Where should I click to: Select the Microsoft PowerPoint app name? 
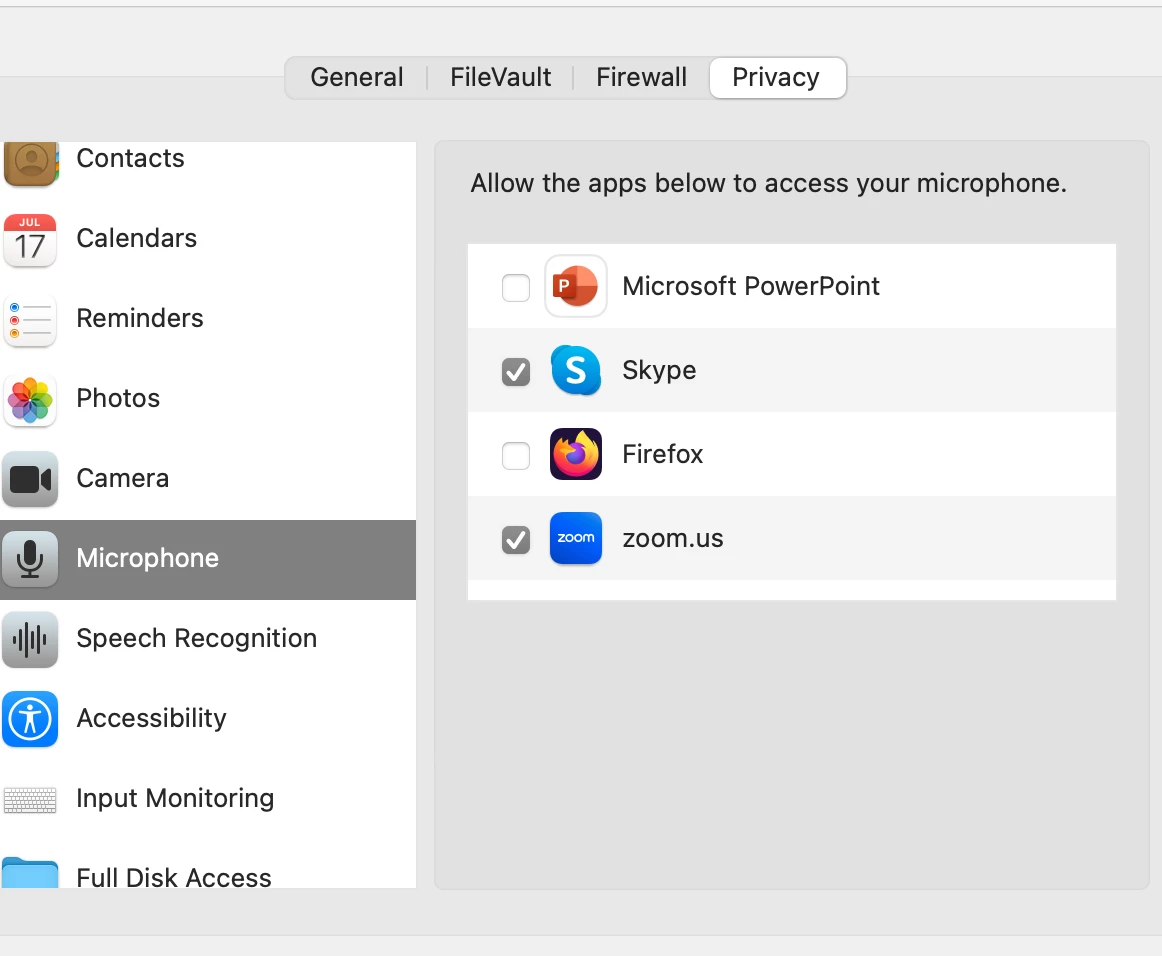pos(751,286)
